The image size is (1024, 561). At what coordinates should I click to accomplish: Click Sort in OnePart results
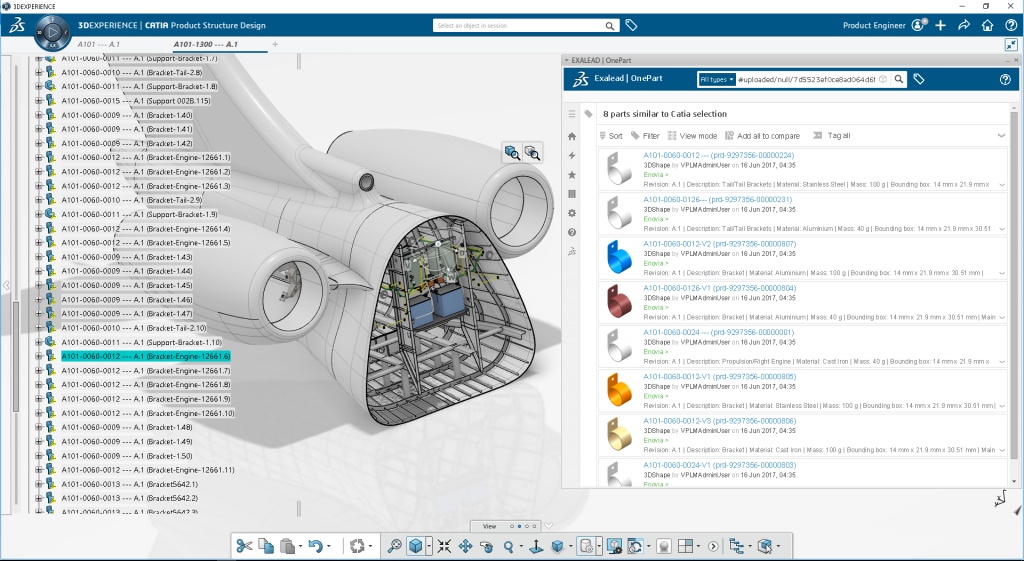tap(611, 136)
